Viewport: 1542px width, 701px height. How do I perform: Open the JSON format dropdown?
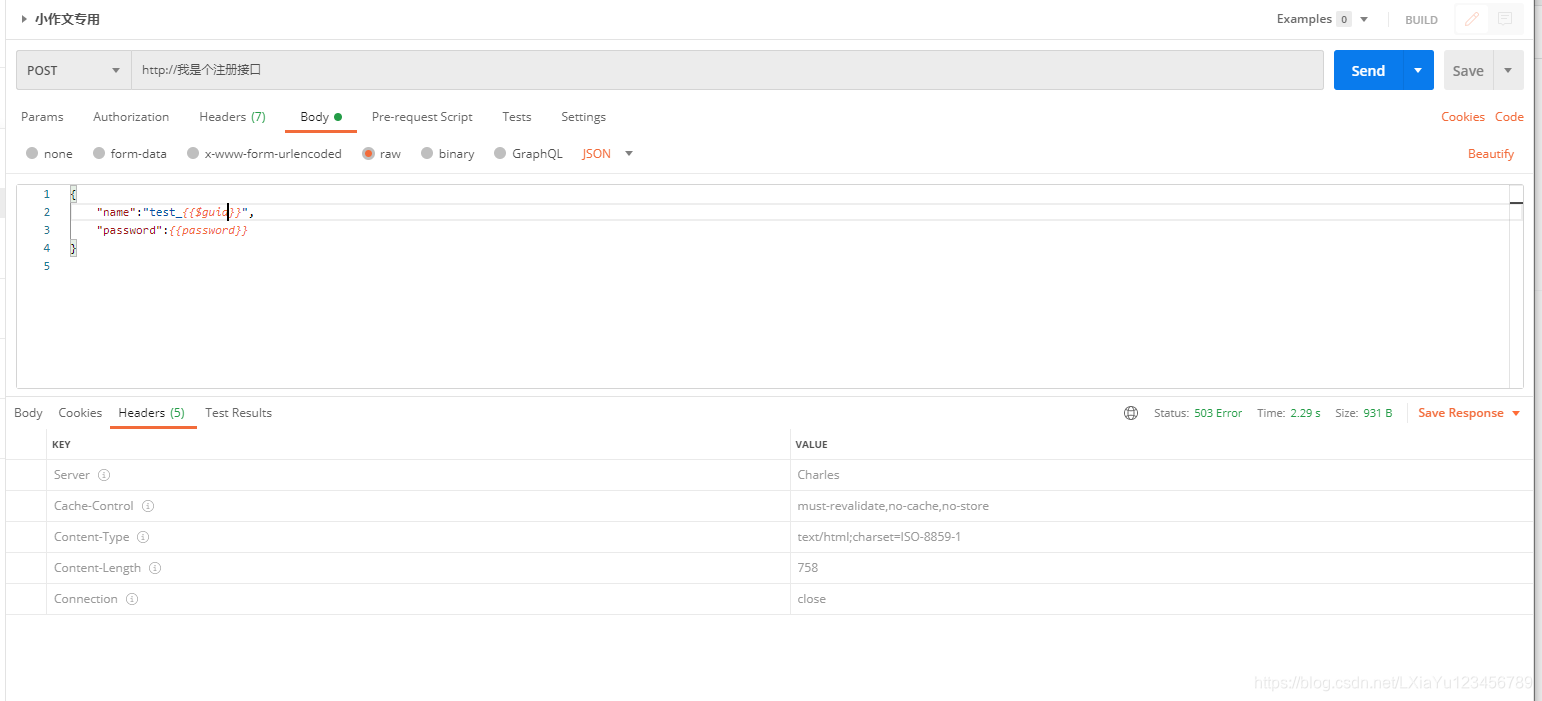[608, 154]
